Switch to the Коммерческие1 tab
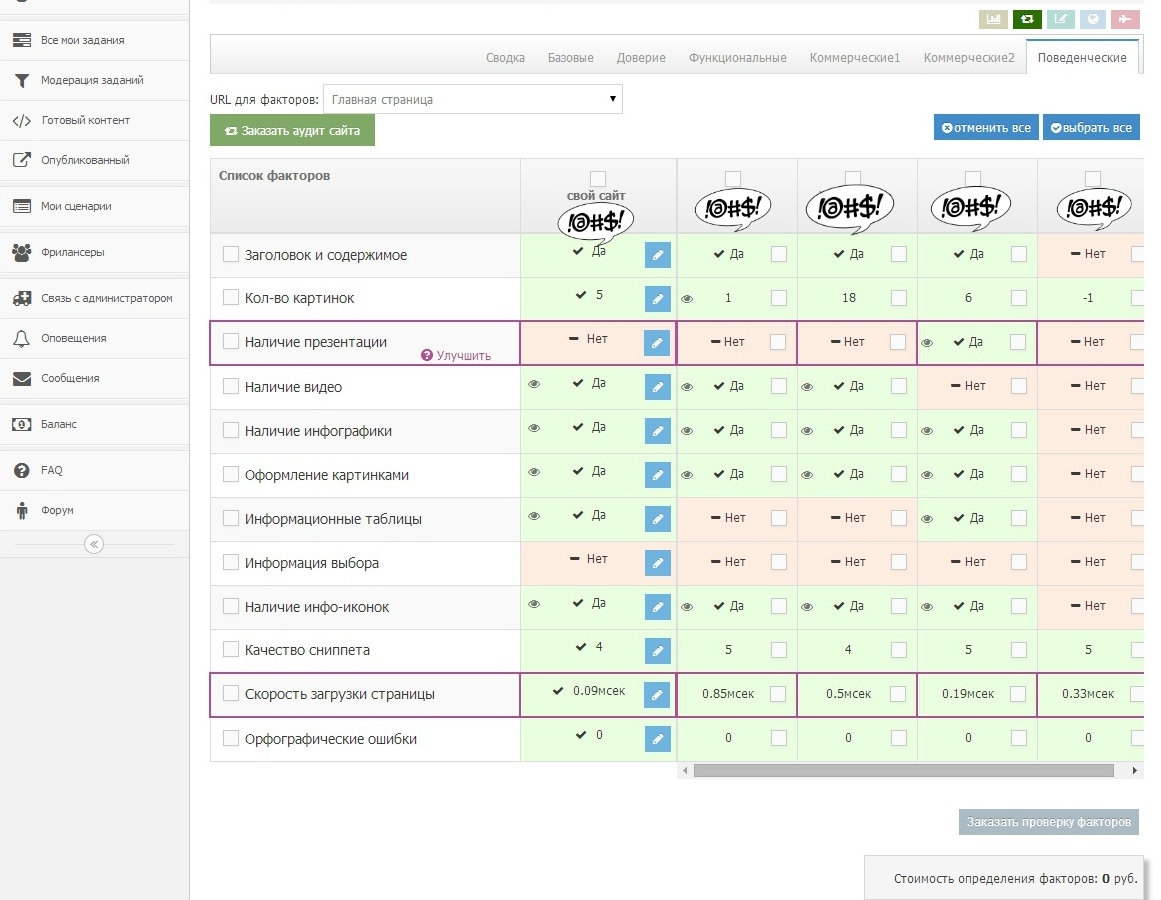Screen dimensions: 1161x900 point(855,58)
